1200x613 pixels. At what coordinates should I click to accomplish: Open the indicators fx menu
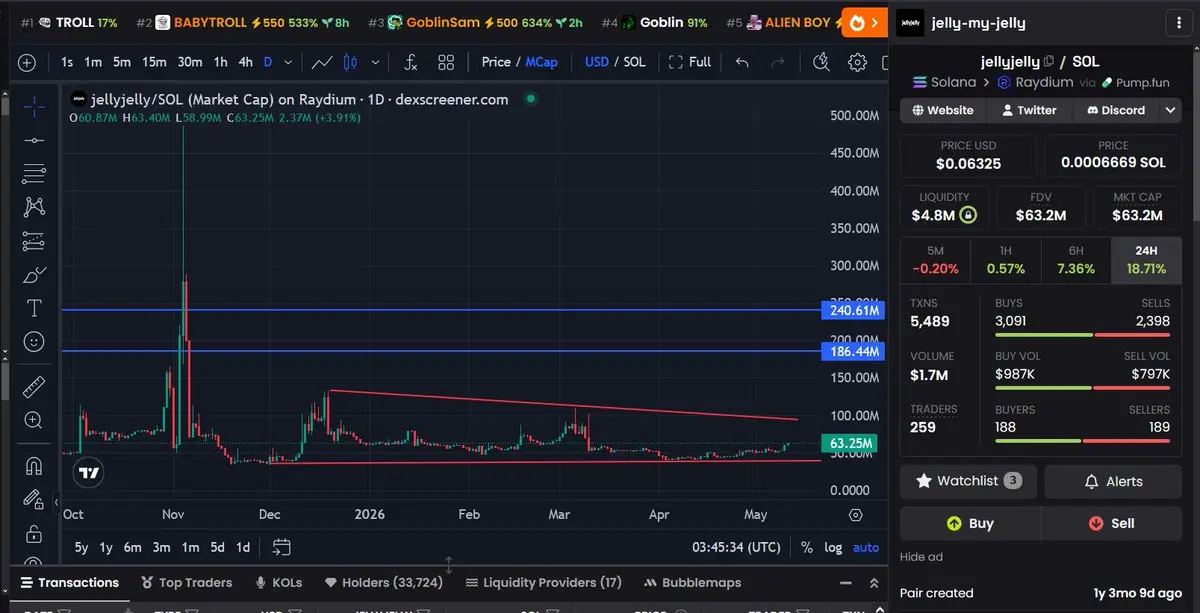(x=410, y=62)
